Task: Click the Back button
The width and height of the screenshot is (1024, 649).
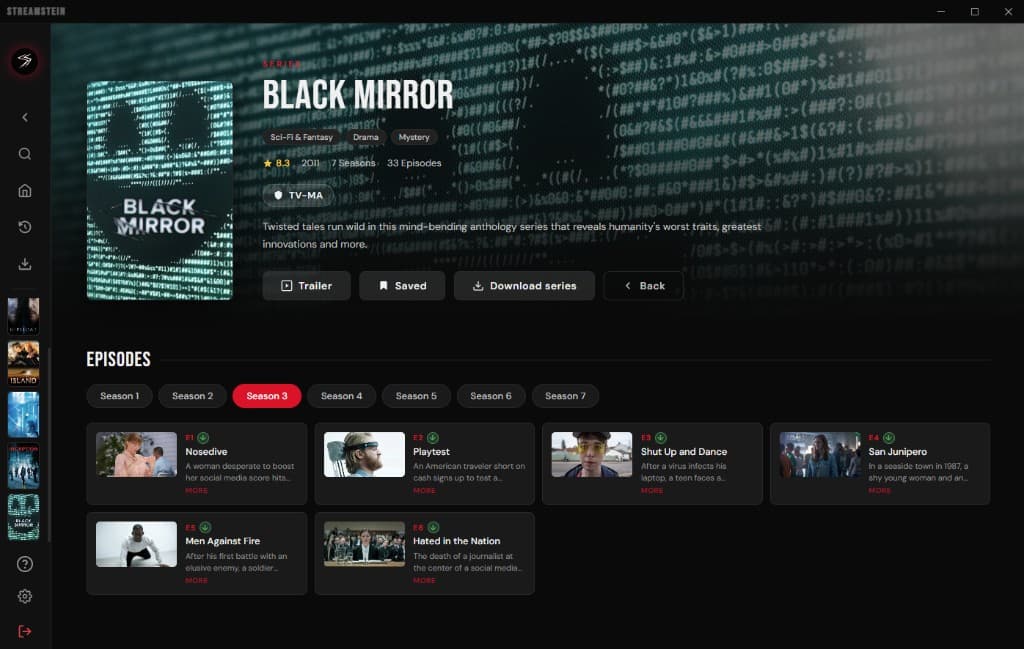Action: 643,286
